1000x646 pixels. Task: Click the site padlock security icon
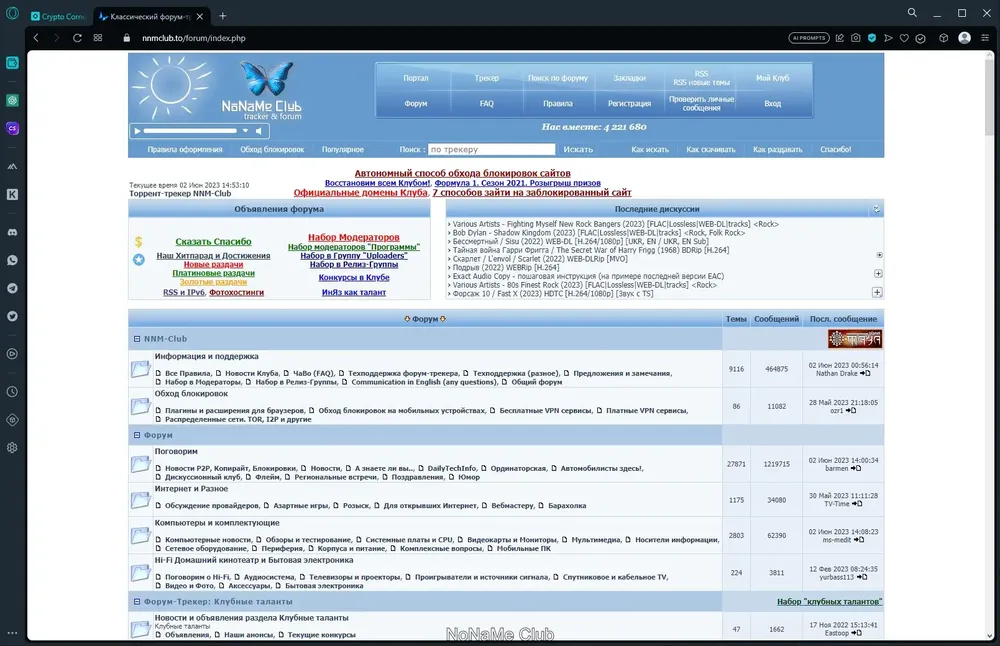pos(126,38)
